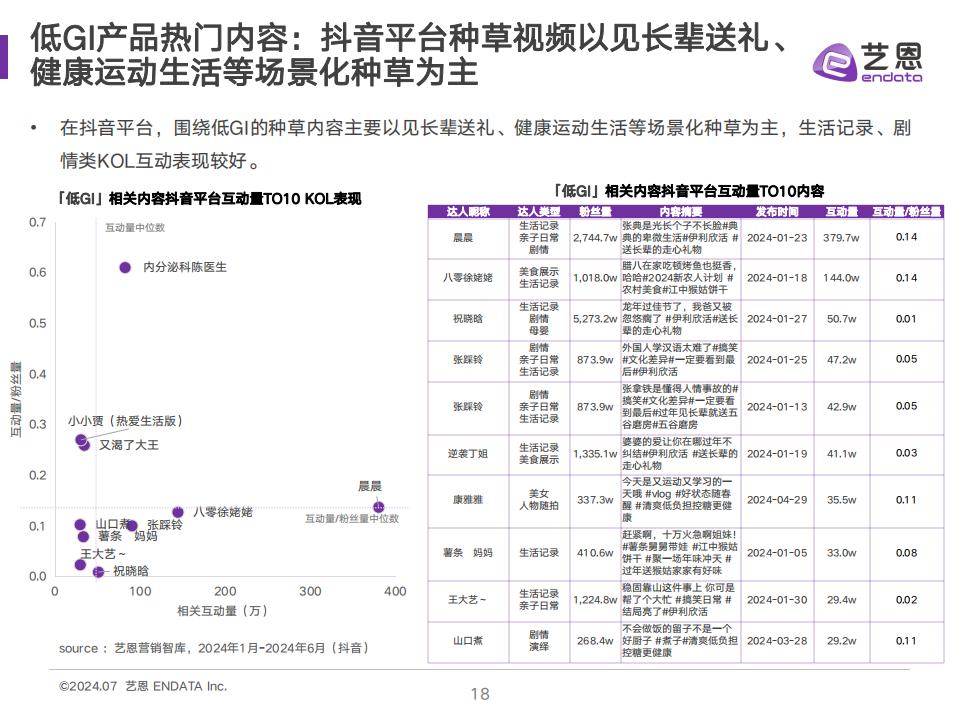Click the 0.02 ratio value for 王大艺~
This screenshot has width=960, height=720.
click(906, 599)
